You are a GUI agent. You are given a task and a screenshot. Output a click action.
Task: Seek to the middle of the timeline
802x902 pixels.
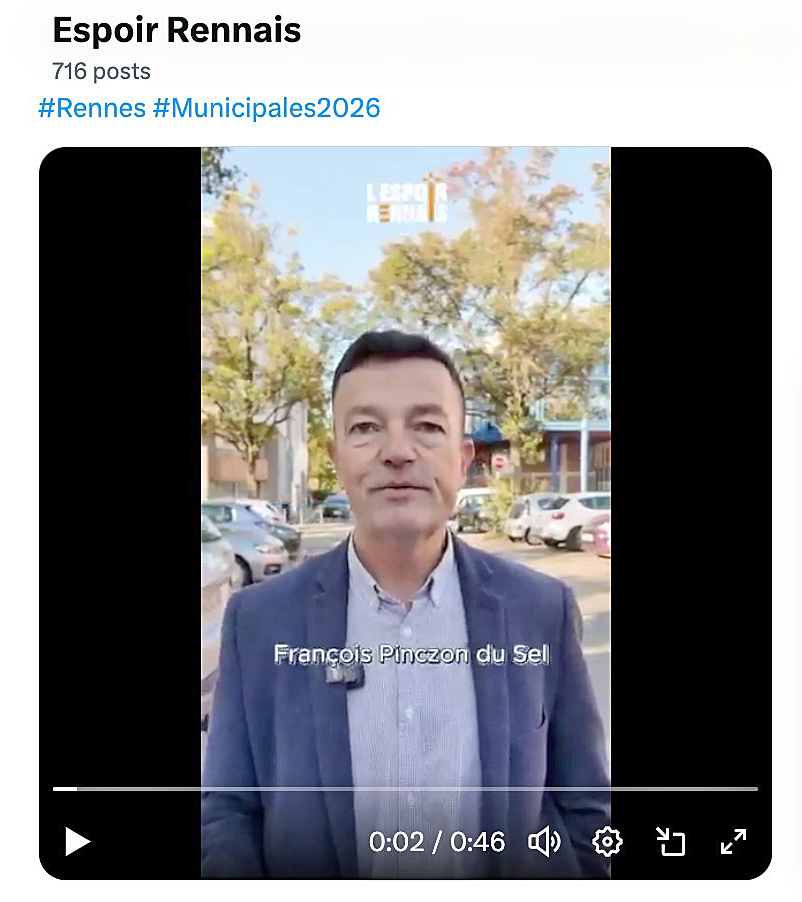click(405, 789)
